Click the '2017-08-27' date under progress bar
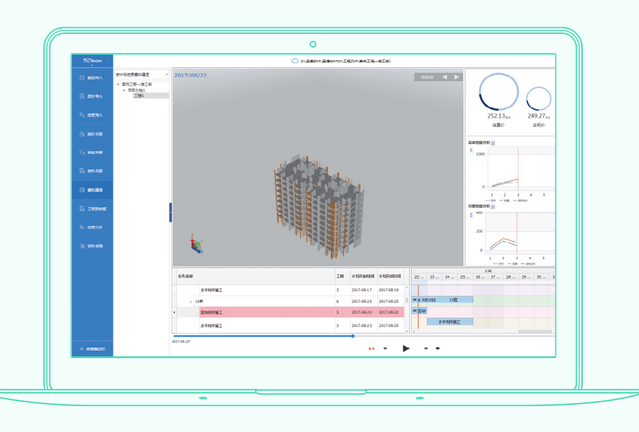This screenshot has width=639, height=432. click(x=181, y=342)
